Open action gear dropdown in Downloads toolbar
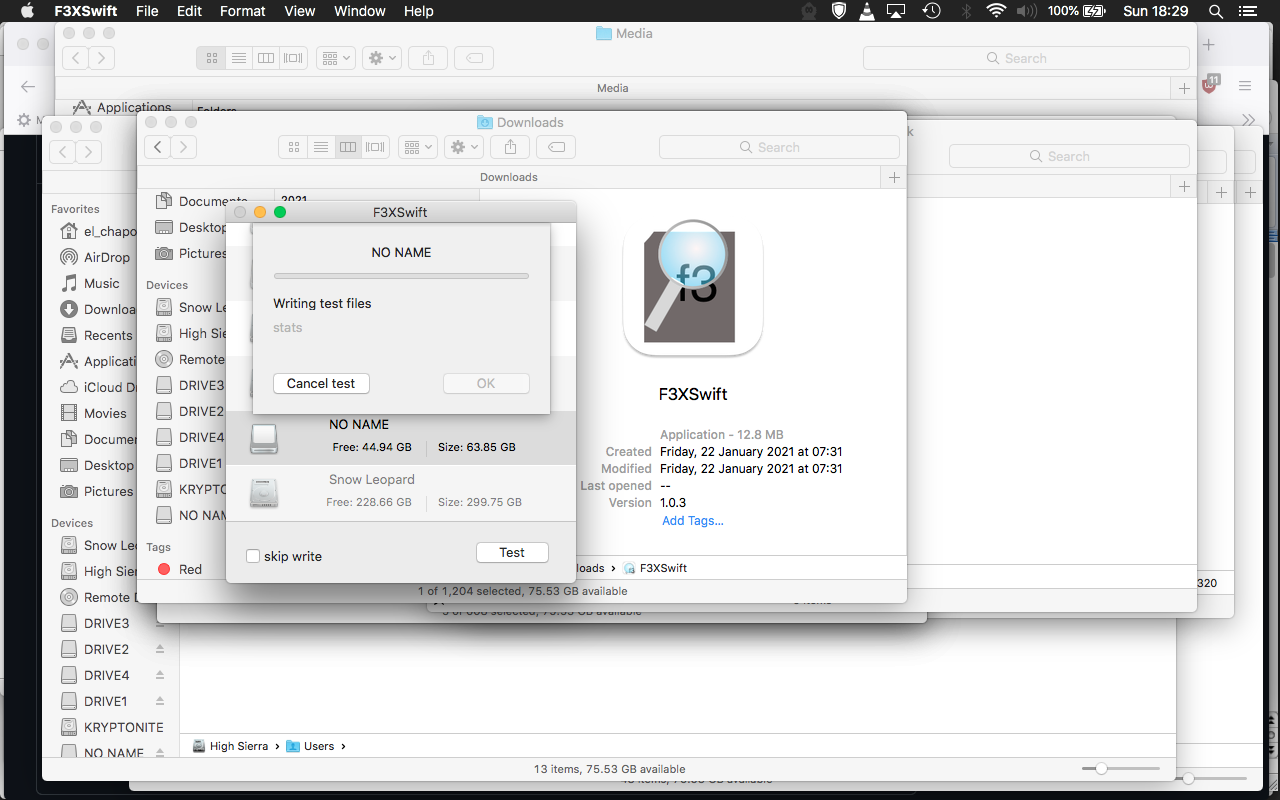 464,147
